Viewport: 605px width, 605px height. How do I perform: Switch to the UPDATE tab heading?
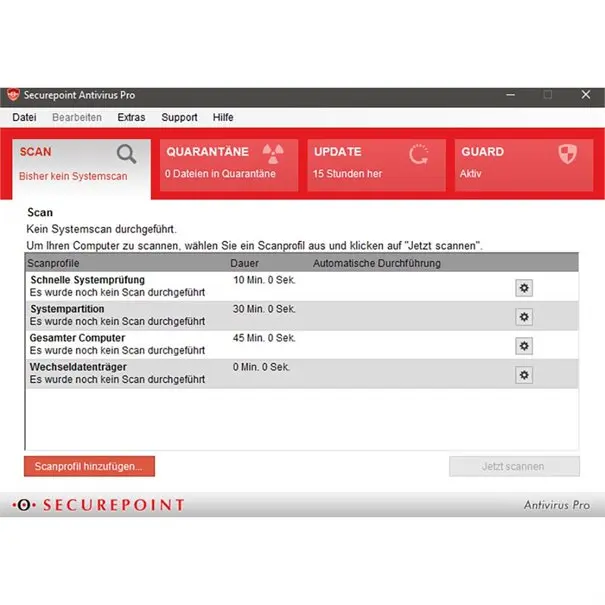[x=338, y=152]
